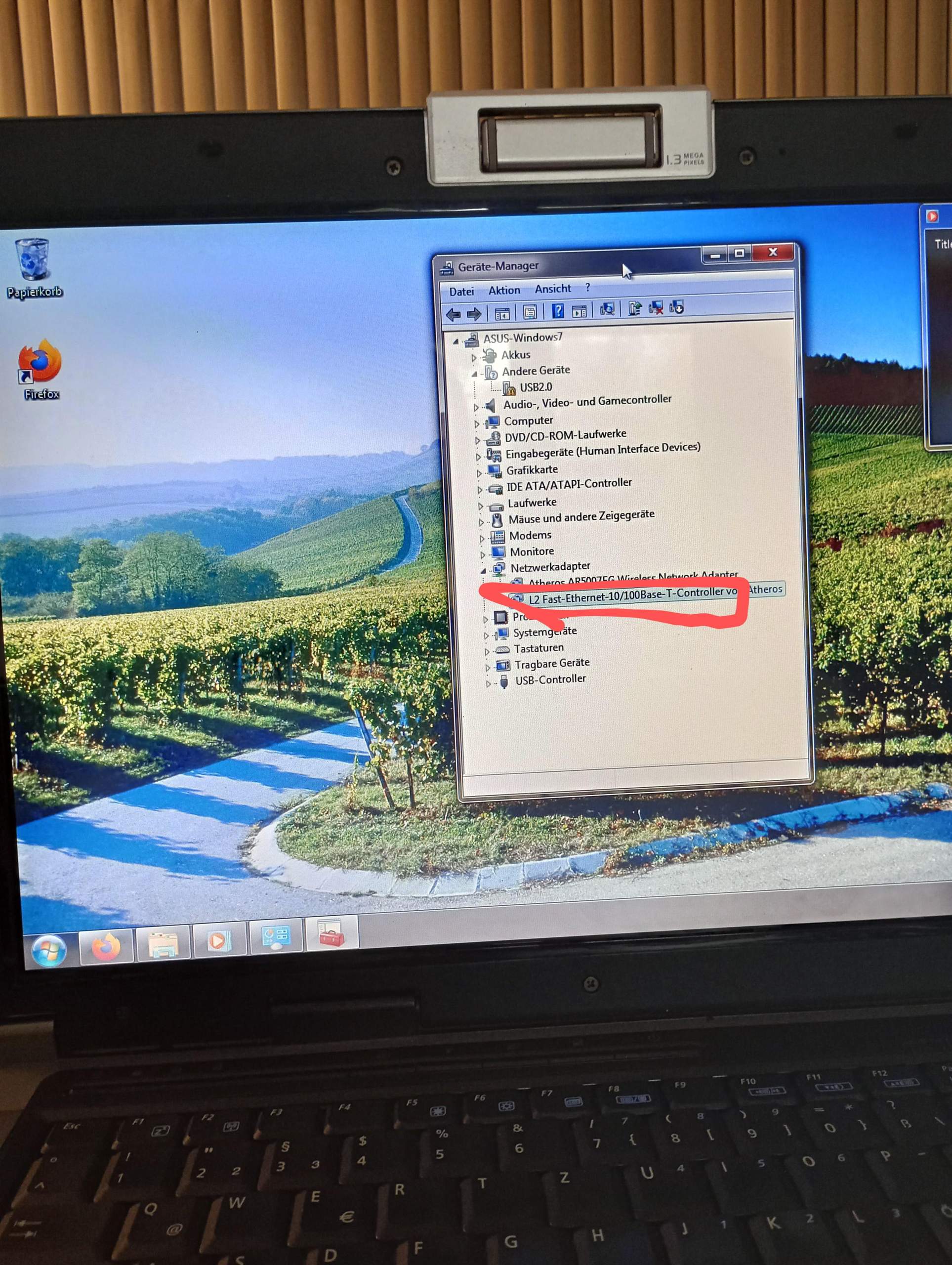This screenshot has height=1265, width=952.
Task: Click the disable device toolbar icon
Action: coord(676,307)
